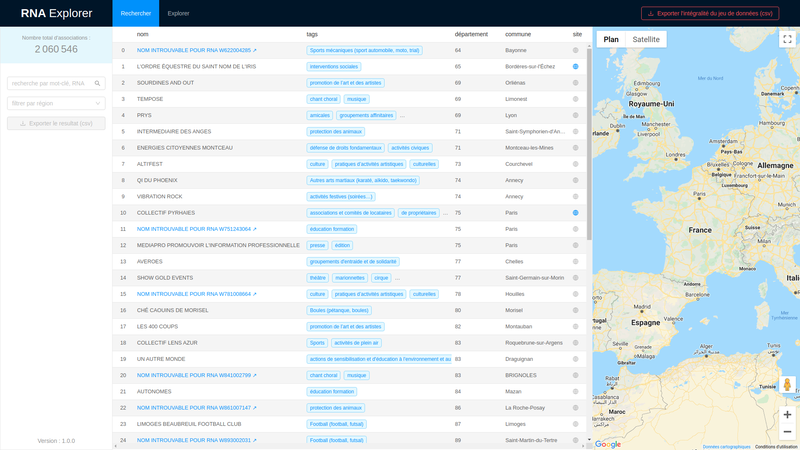Click the département column header
The image size is (800, 450).
pos(471,34)
